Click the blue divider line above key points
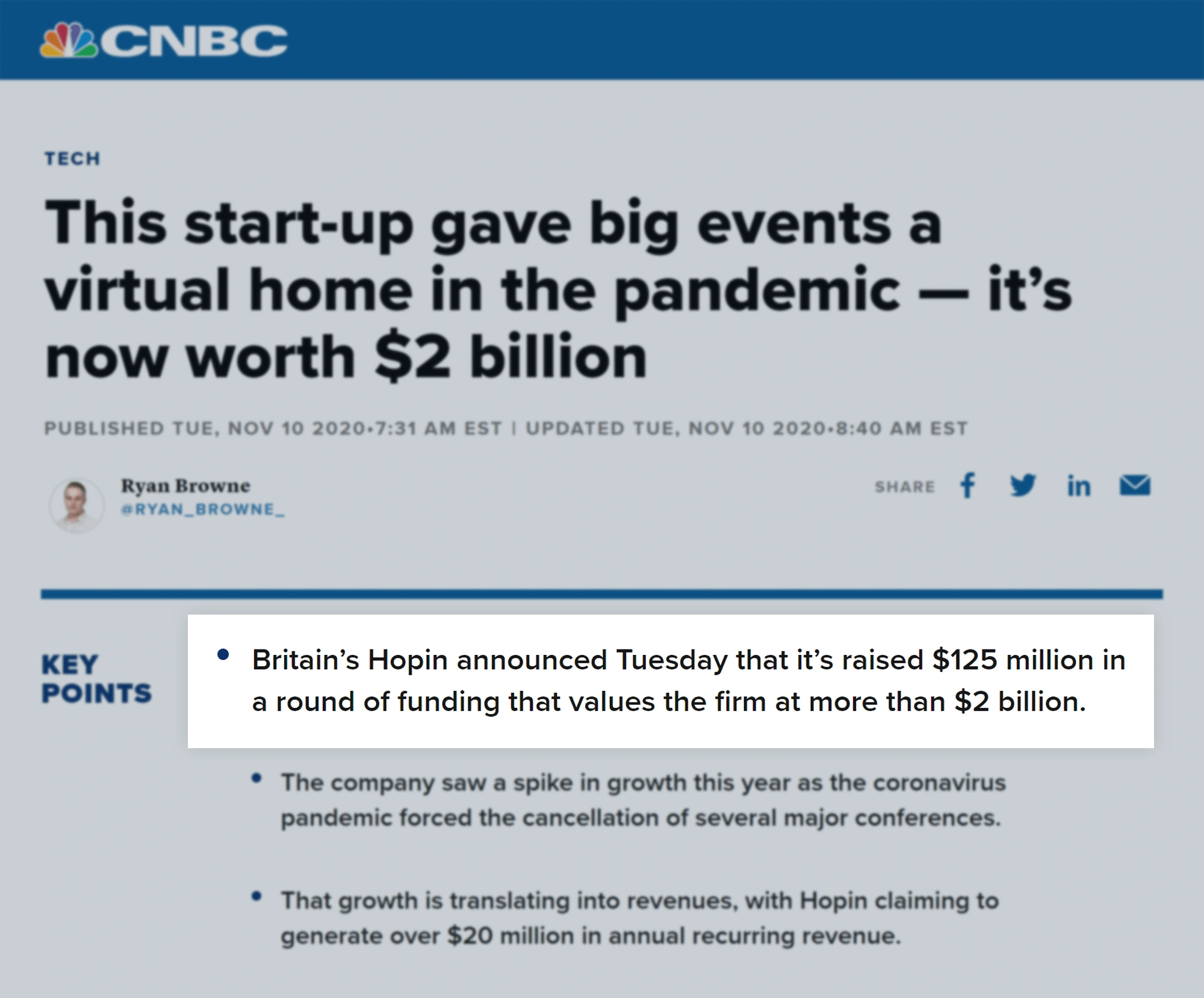1204x998 pixels. coord(602,594)
